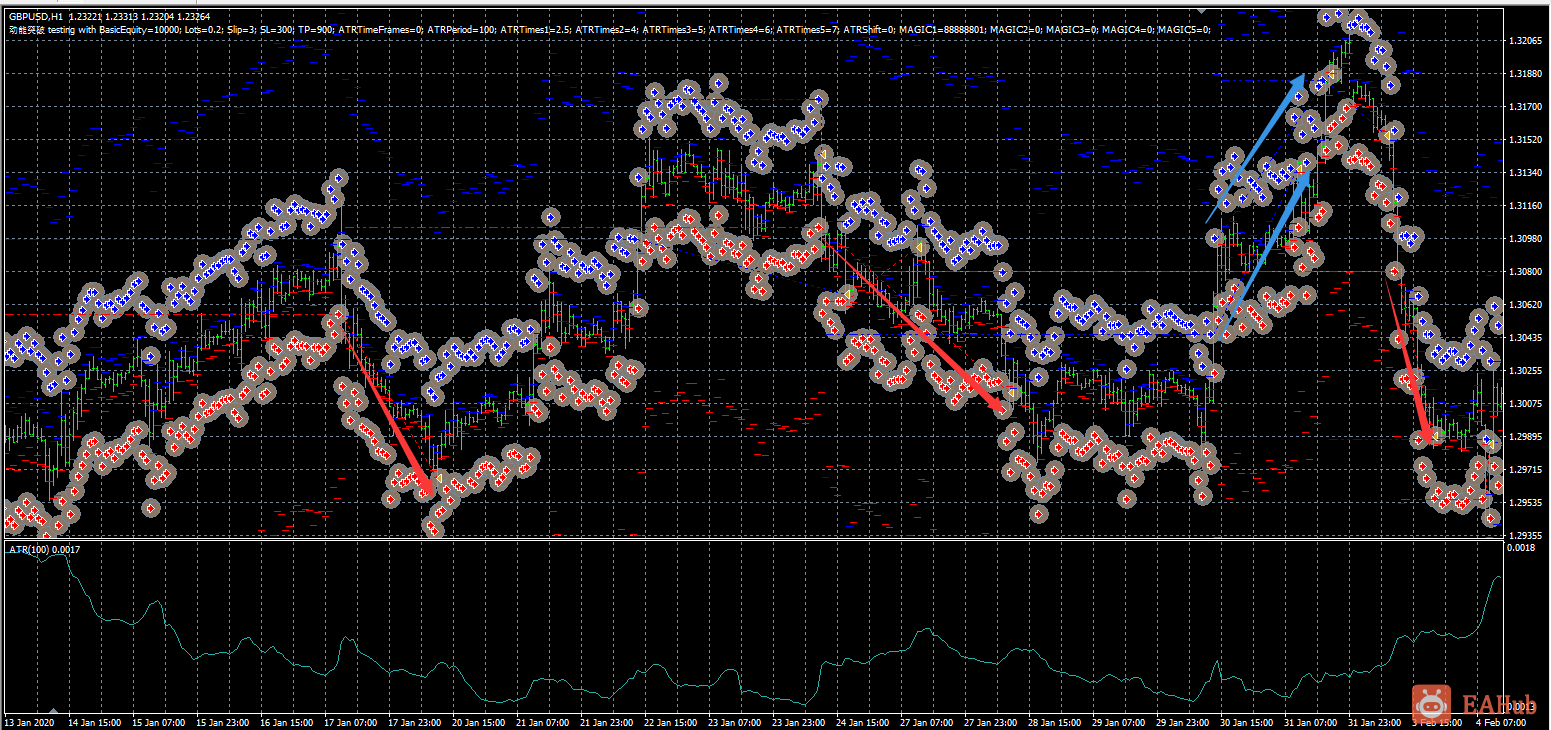This screenshot has height=730, width=1551.
Task: Select the 16 Jan 15:00 time label
Action: (289, 722)
